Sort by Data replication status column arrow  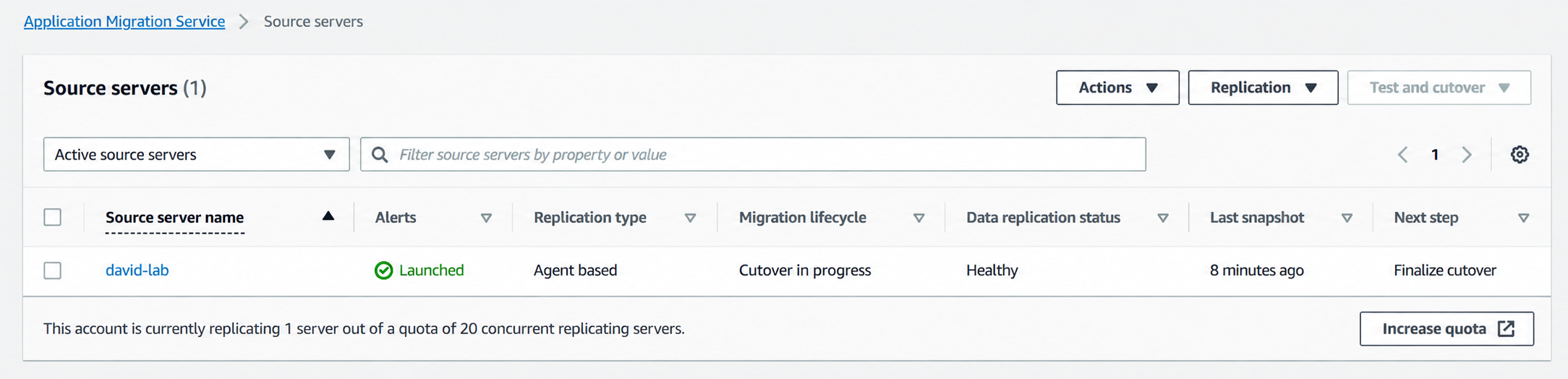1163,218
